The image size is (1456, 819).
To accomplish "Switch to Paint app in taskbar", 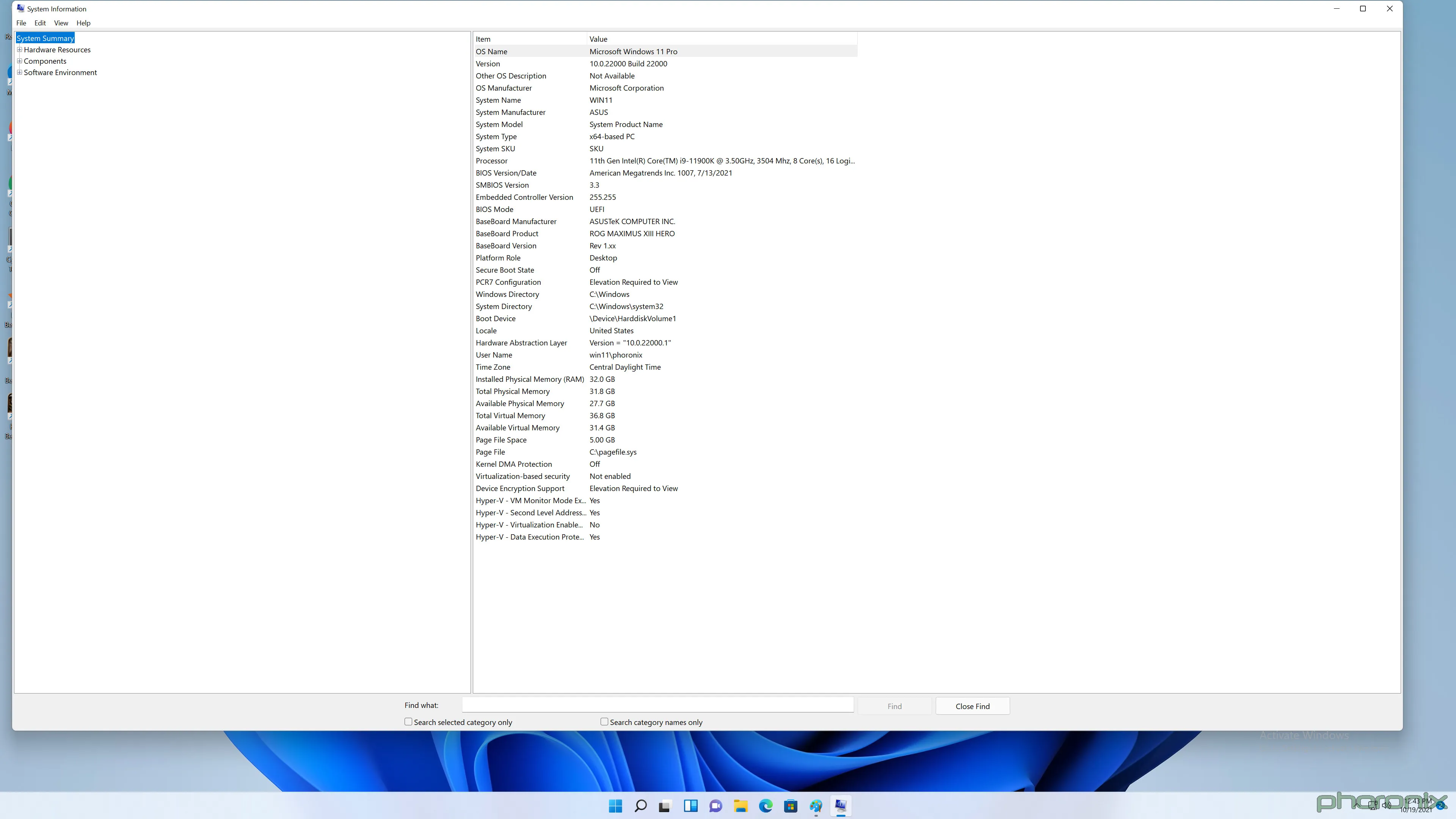I will coord(816,806).
